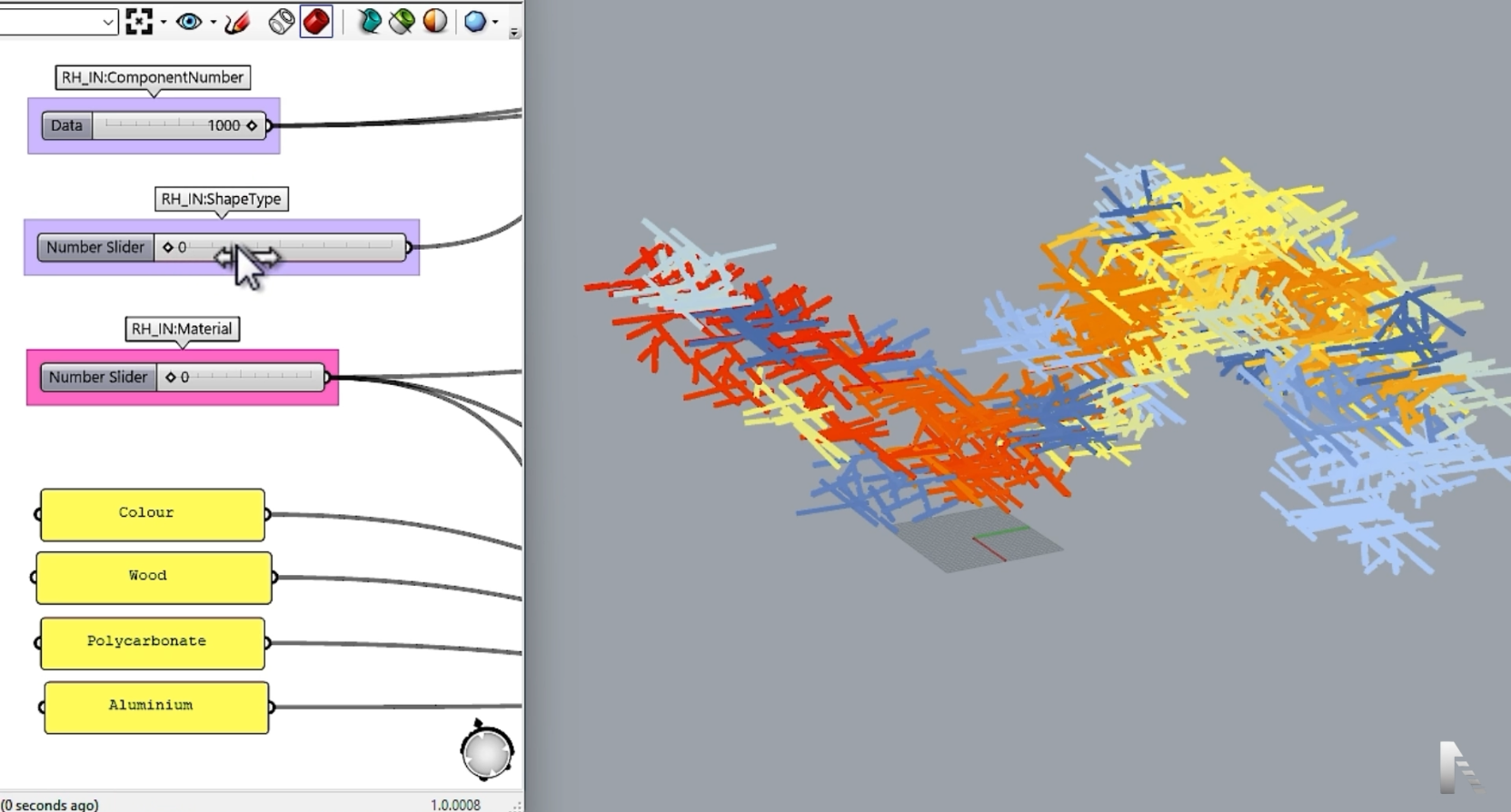Viewport: 1511px width, 812px height.
Task: Click the '(0 seconds ago)' status text
Action: click(x=50, y=805)
